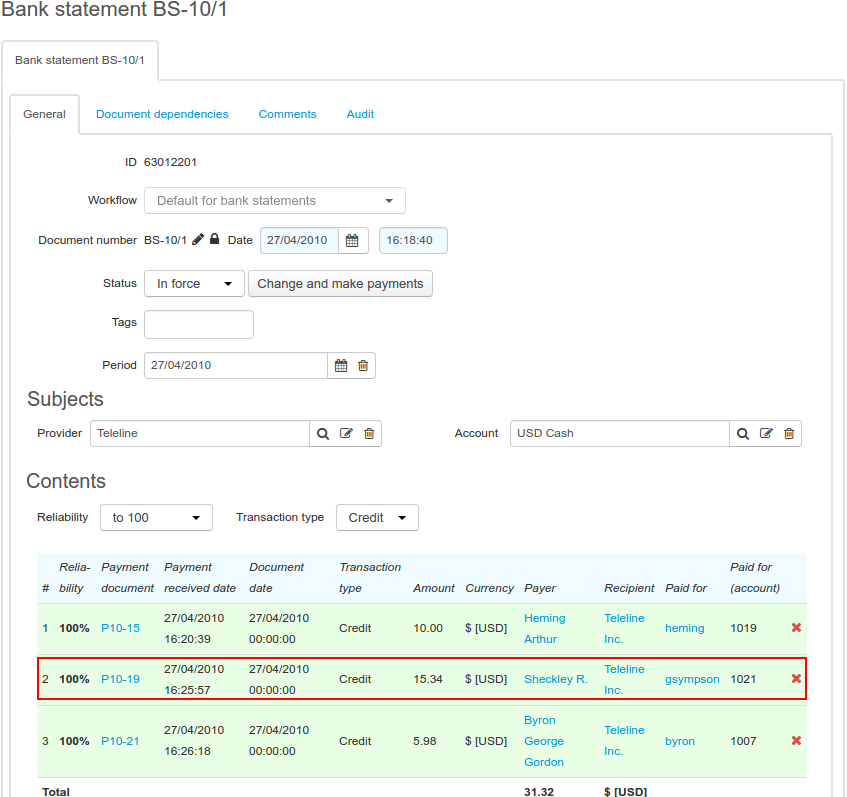
Task: Switch to the General tab
Action: [x=44, y=114]
